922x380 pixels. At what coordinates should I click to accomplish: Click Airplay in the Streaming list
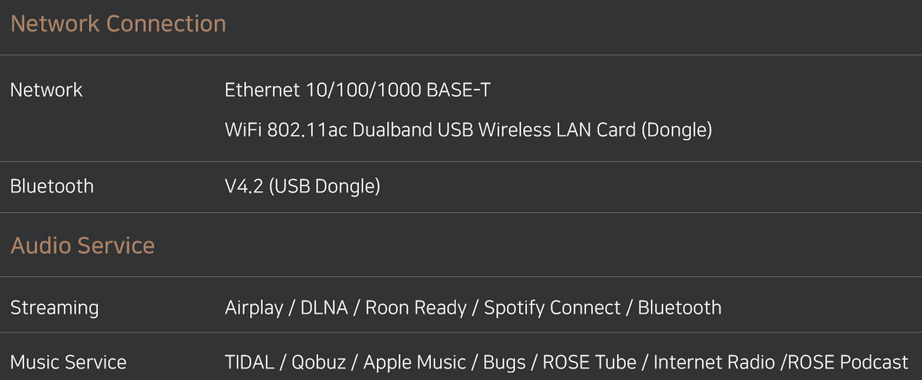point(253,308)
